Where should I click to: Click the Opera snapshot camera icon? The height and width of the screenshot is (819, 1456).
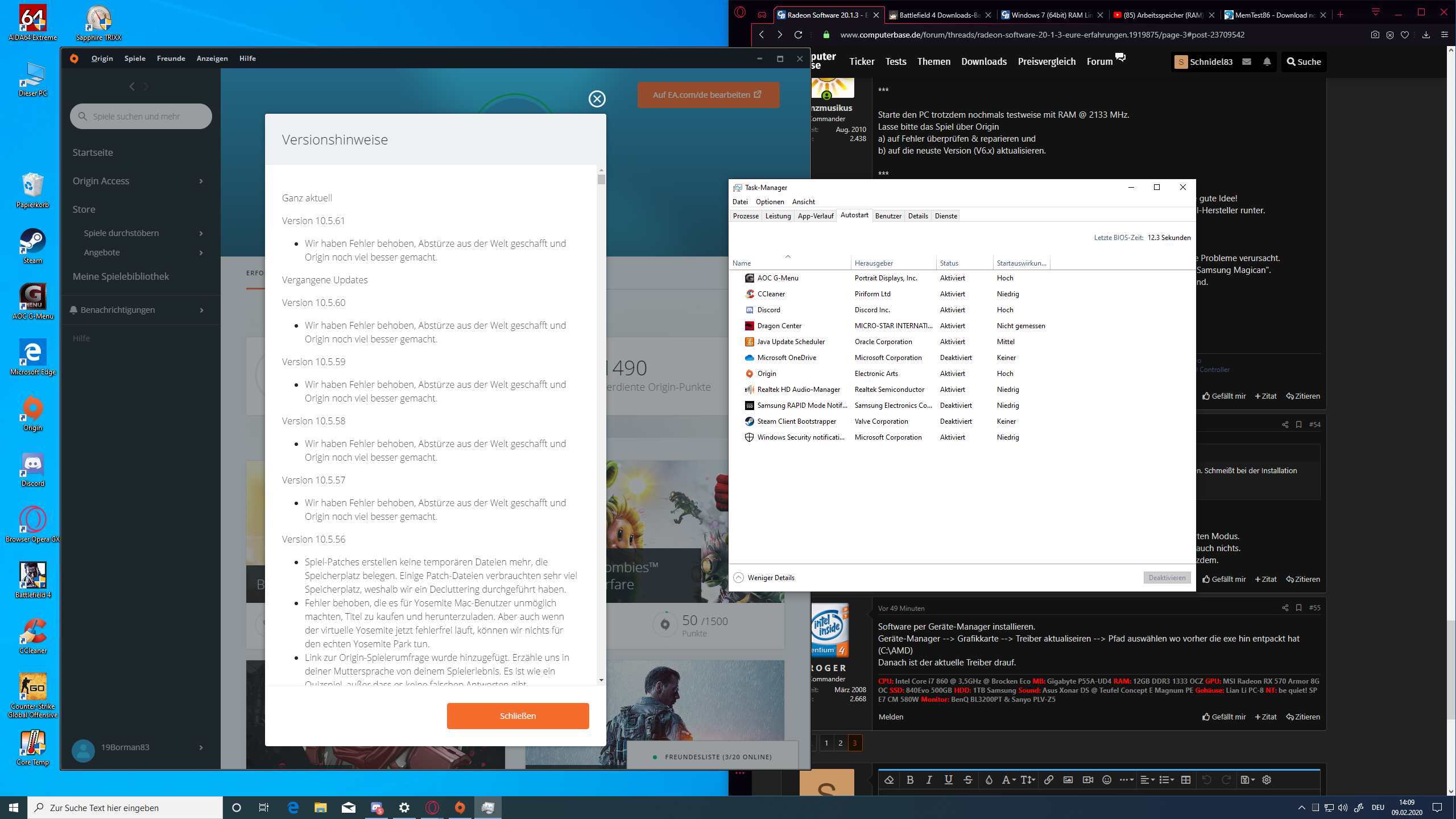tap(1375, 35)
